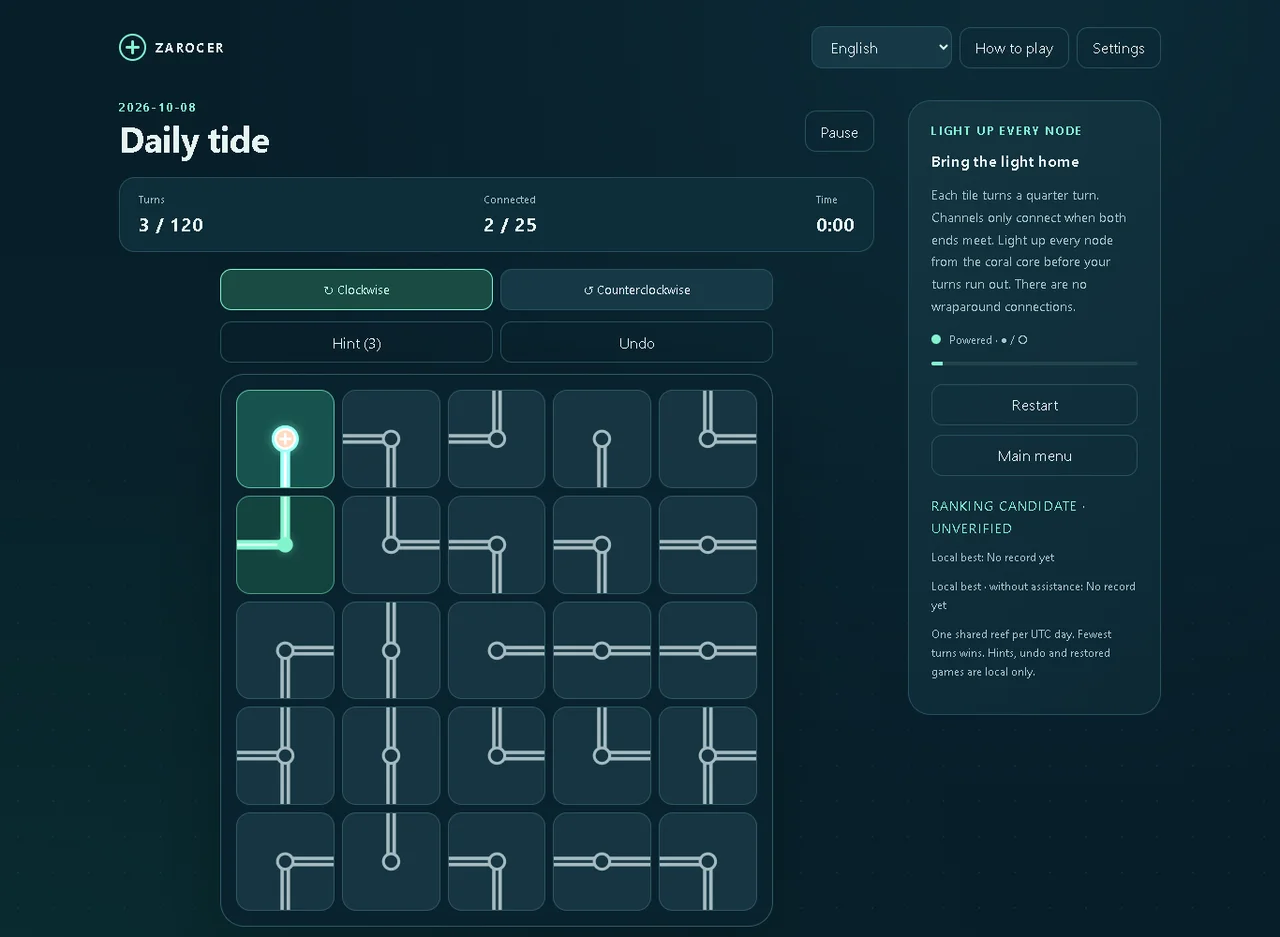
Task: Rotate the dead-end tile in the bottom row
Action: (391, 862)
